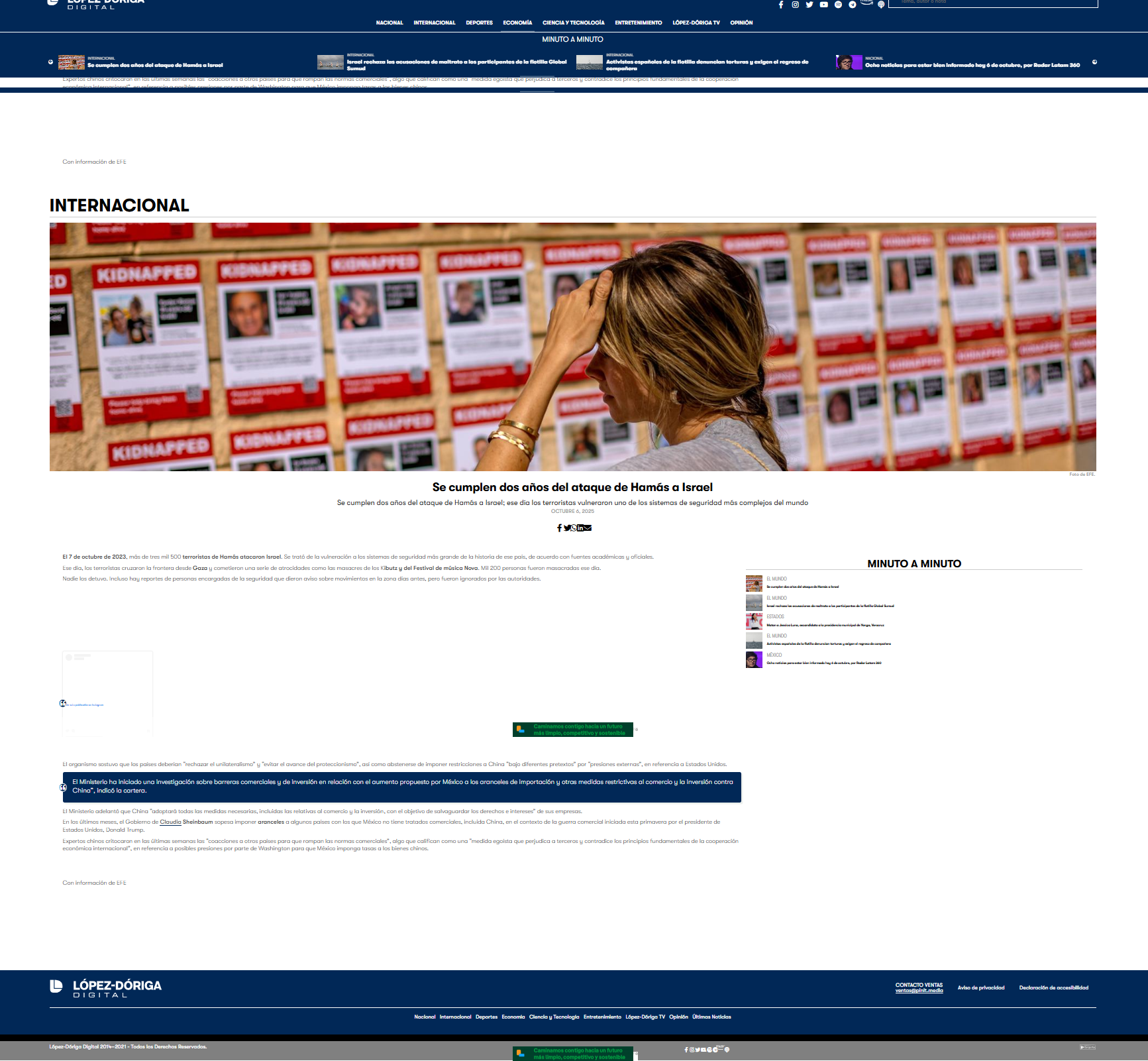The image size is (1148, 1061).
Task: Open the Spotify link in the header
Action: tap(838, 5)
